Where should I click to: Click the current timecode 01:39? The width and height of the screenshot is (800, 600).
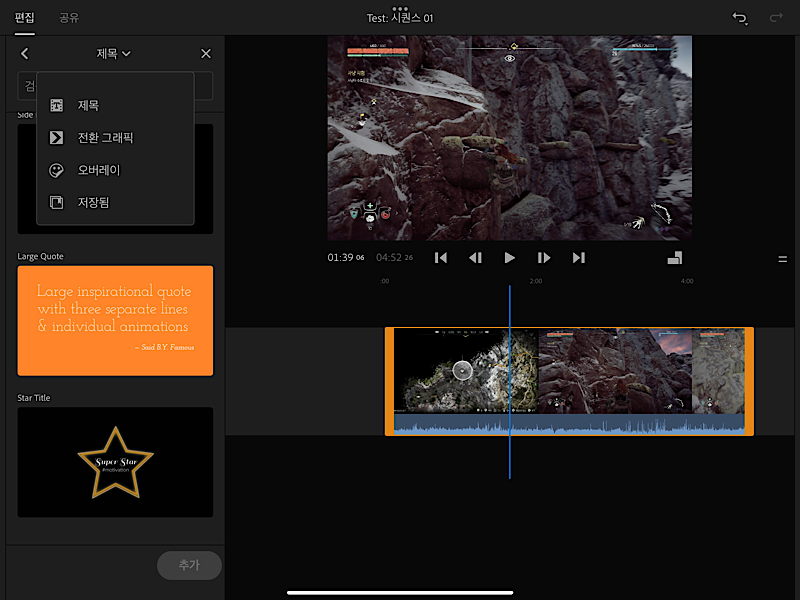pos(346,258)
